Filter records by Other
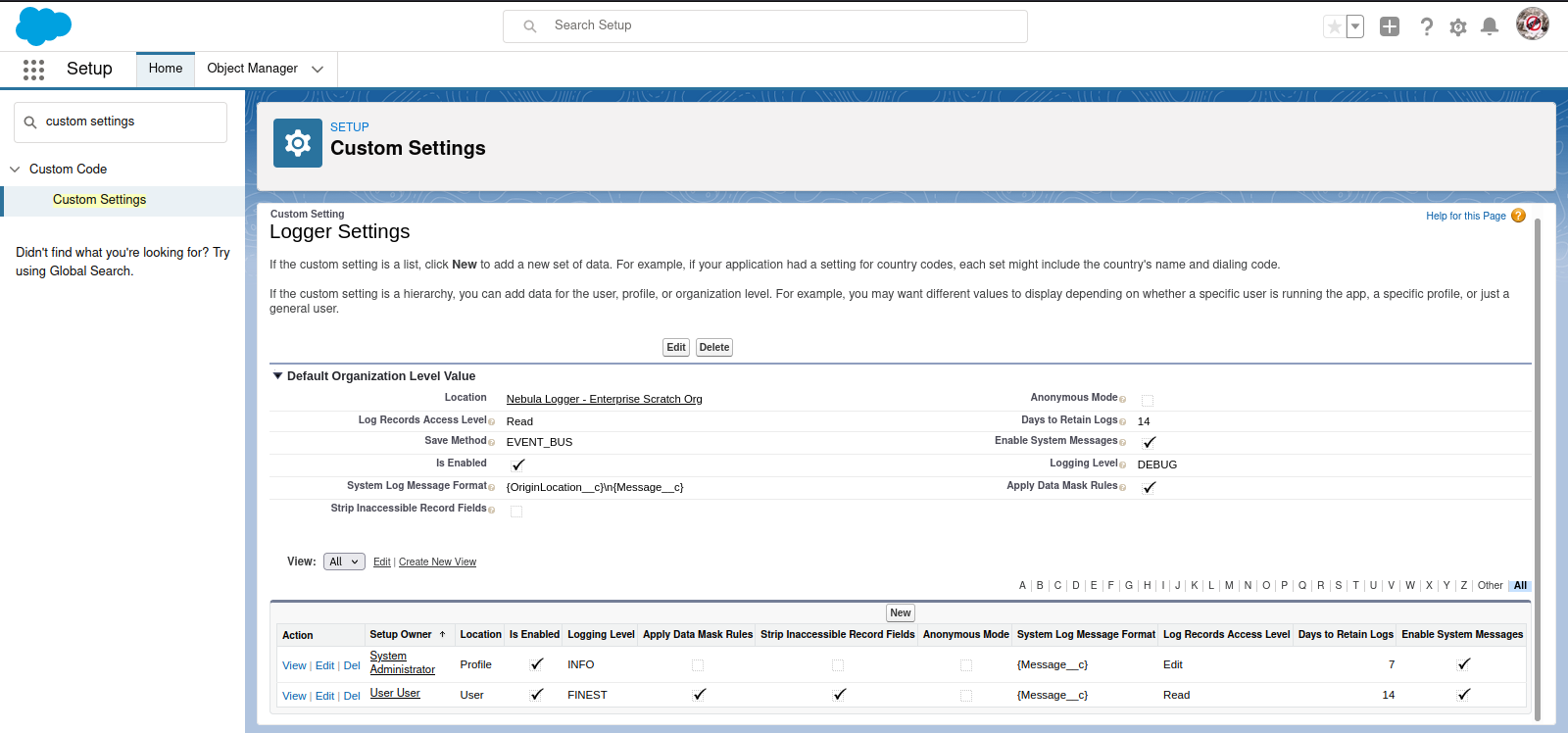1568x733 pixels. 1490,586
